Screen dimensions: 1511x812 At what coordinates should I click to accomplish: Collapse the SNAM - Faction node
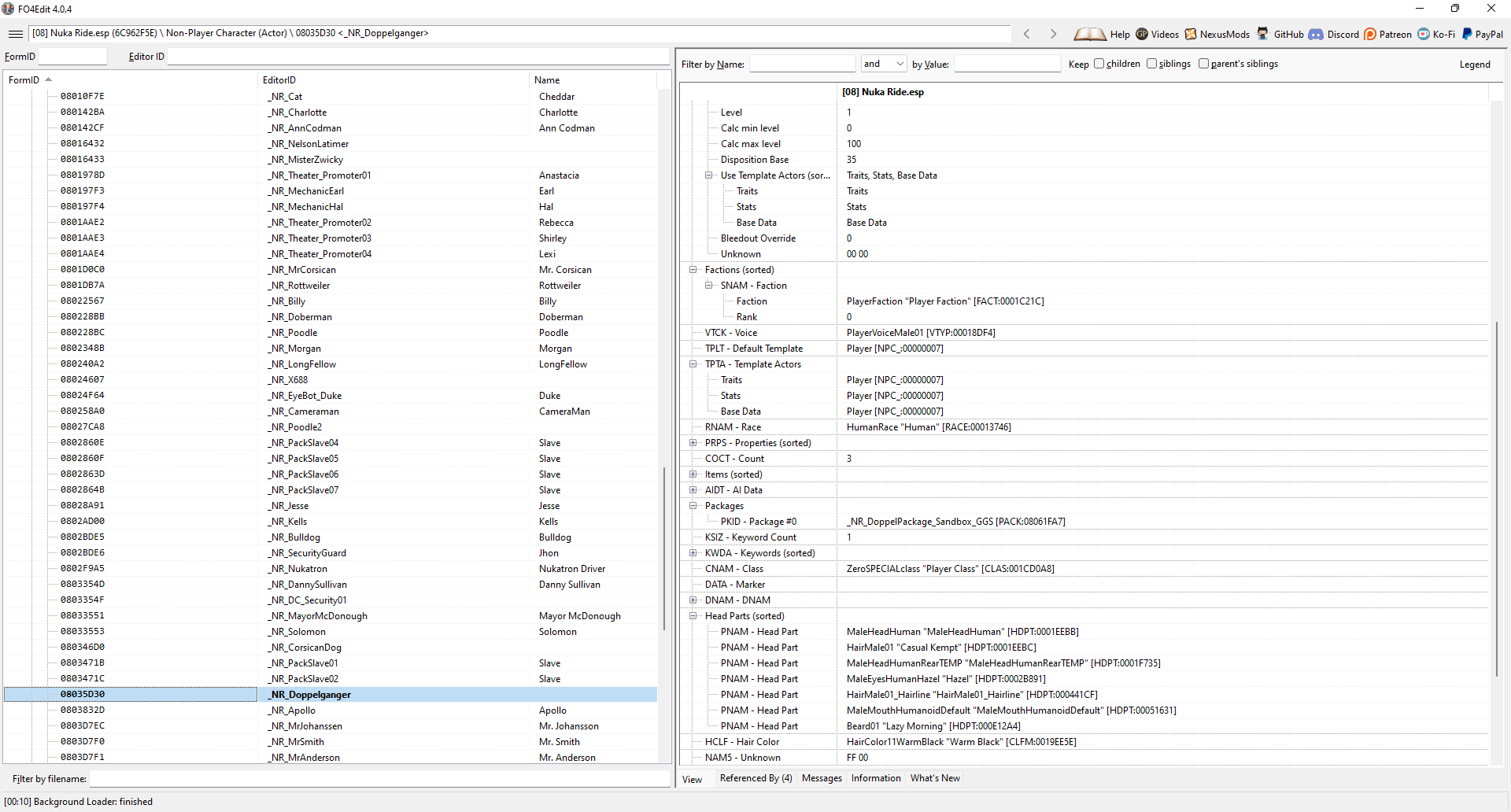pos(708,286)
